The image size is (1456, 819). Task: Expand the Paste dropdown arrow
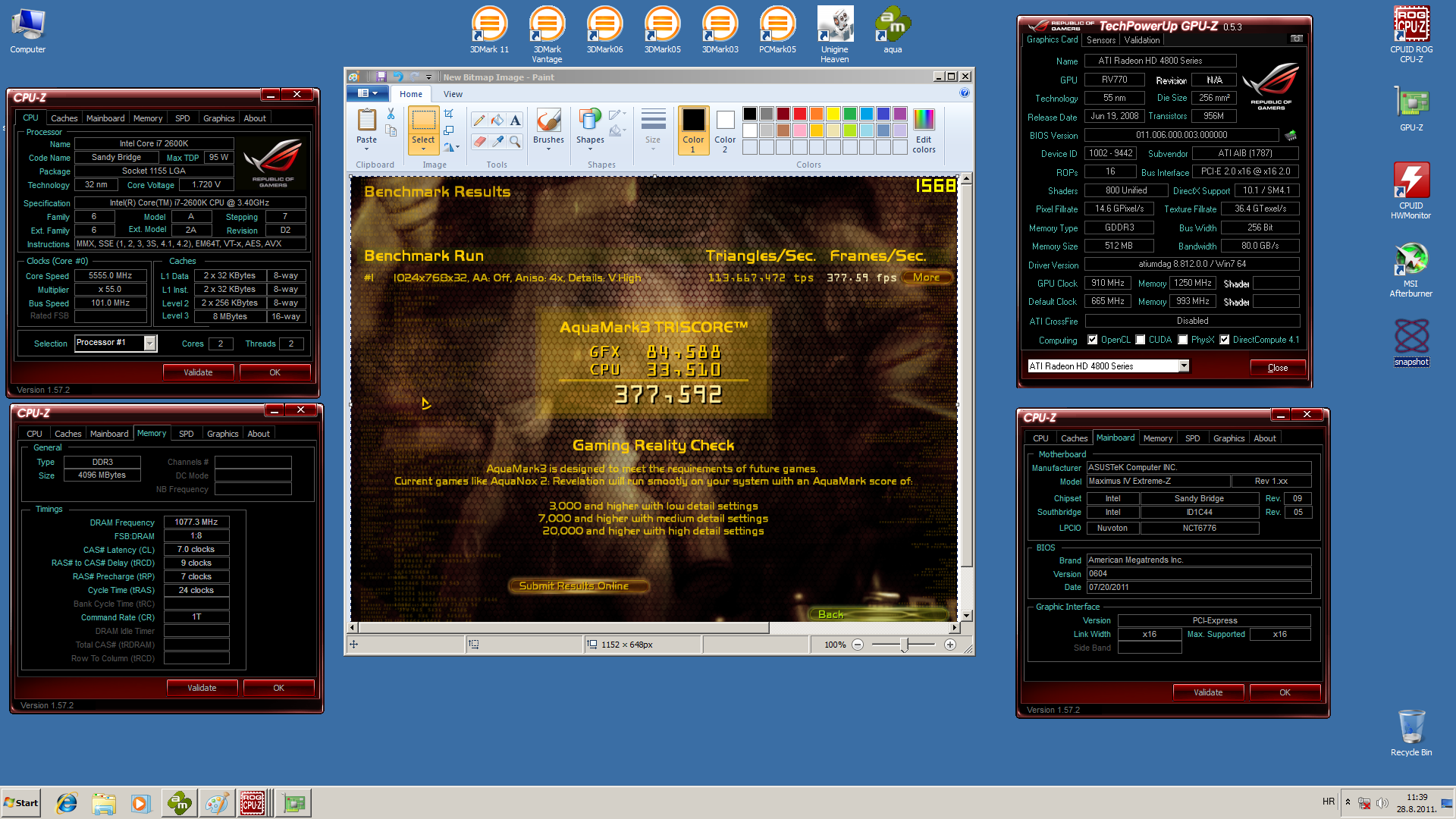(366, 149)
